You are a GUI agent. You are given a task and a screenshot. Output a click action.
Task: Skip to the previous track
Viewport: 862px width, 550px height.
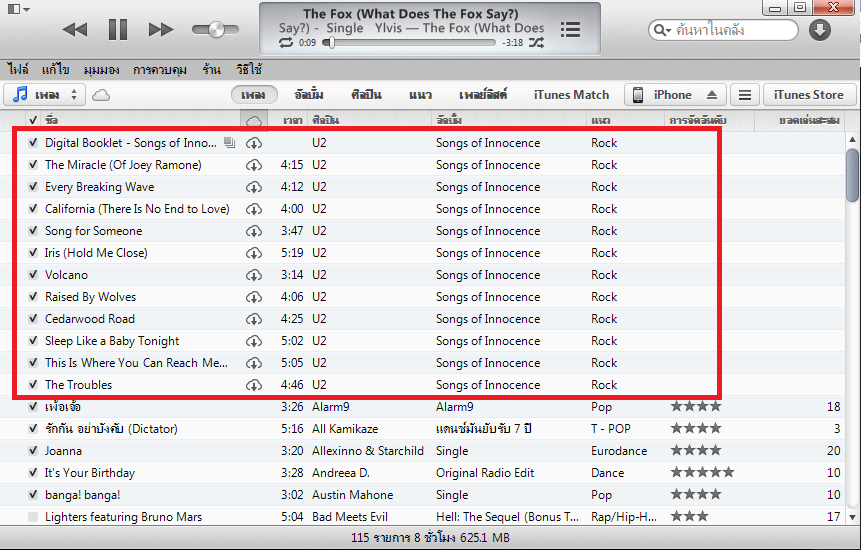click(x=75, y=29)
